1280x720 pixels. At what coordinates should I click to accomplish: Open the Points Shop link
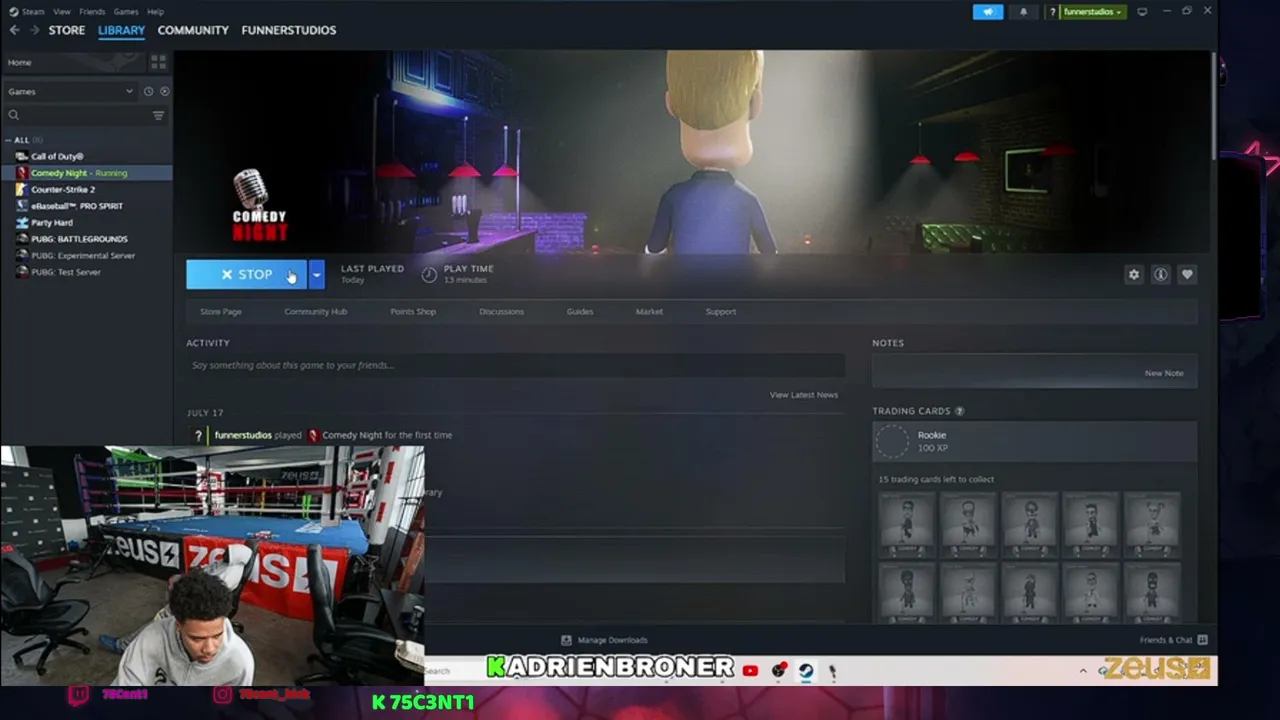(413, 311)
